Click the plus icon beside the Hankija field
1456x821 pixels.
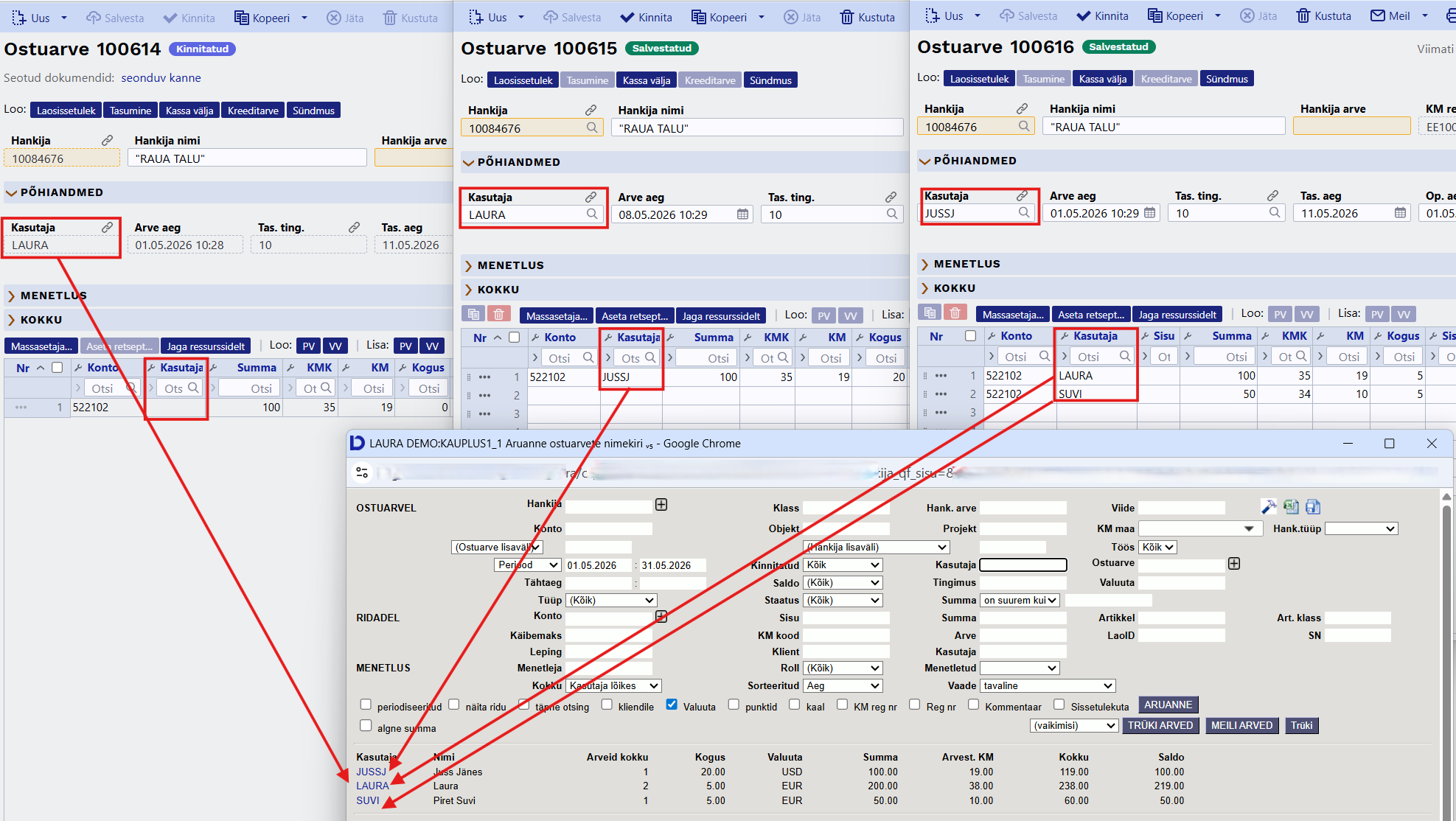pyautogui.click(x=661, y=505)
